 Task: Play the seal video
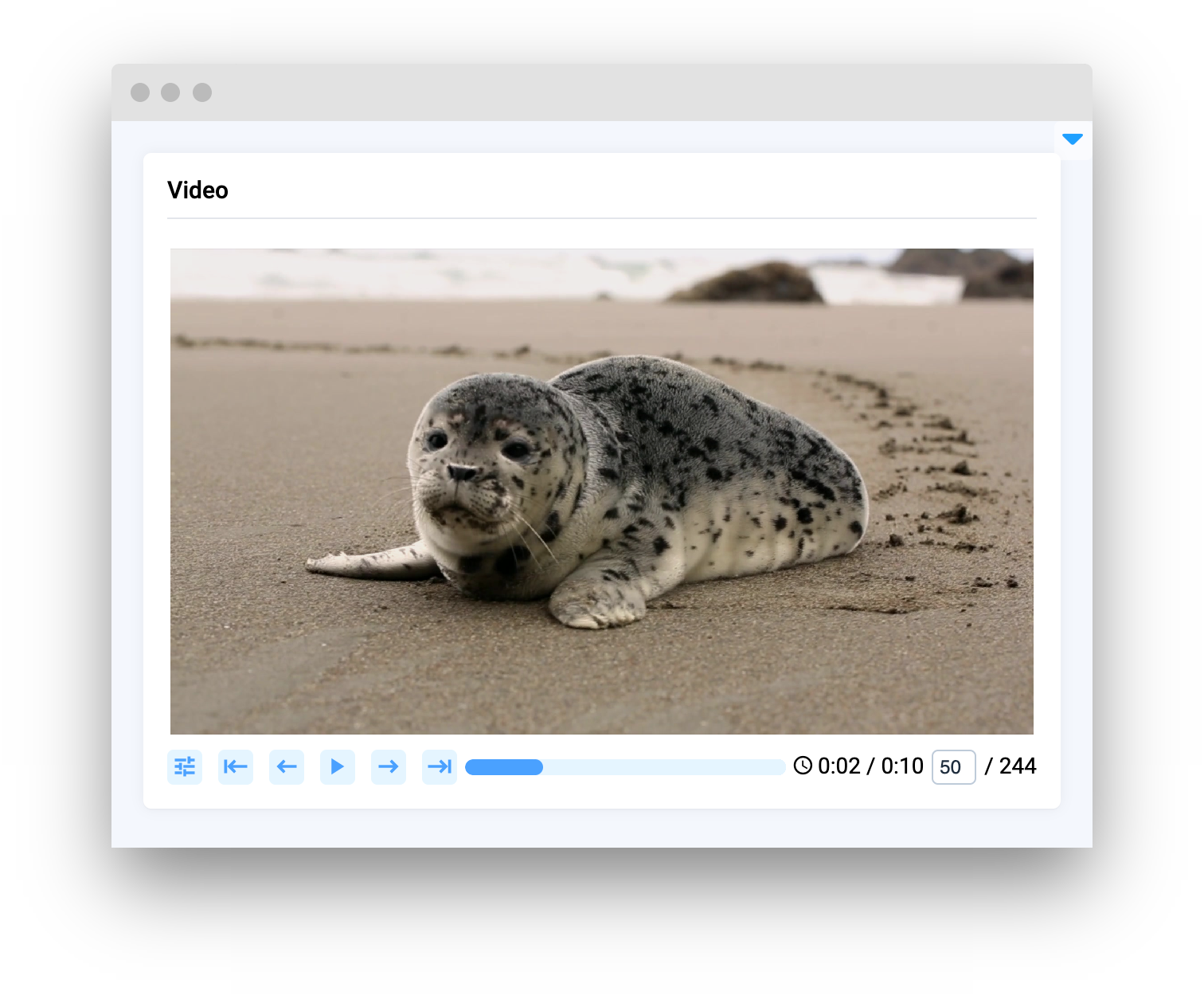(x=338, y=767)
